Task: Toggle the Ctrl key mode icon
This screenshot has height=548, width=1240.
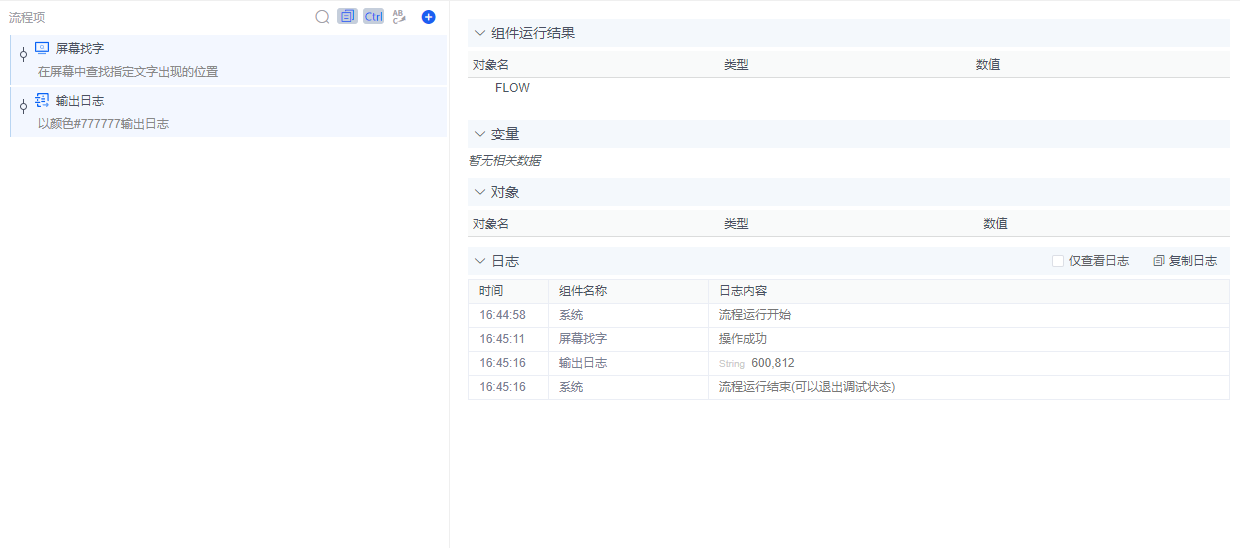Action: click(373, 17)
